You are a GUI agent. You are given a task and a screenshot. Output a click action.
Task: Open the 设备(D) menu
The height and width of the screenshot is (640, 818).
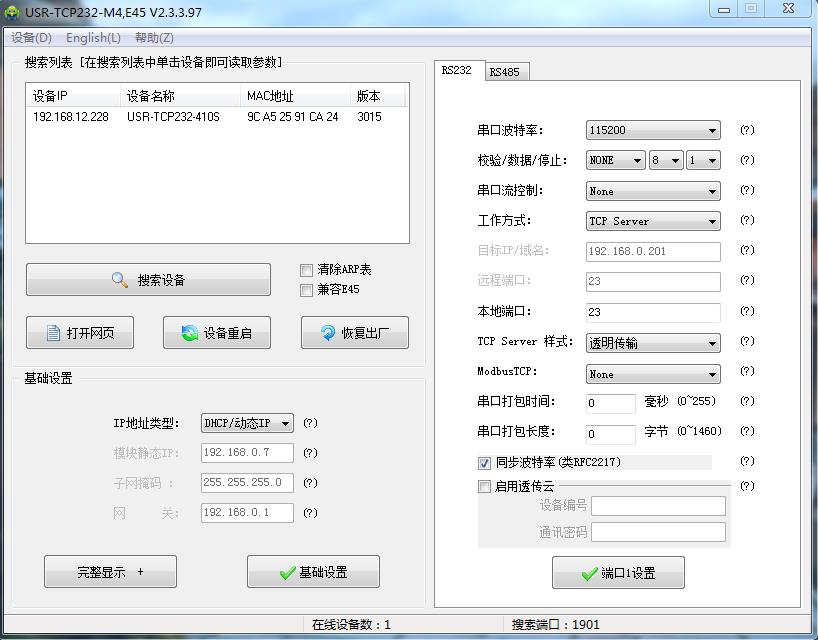31,38
